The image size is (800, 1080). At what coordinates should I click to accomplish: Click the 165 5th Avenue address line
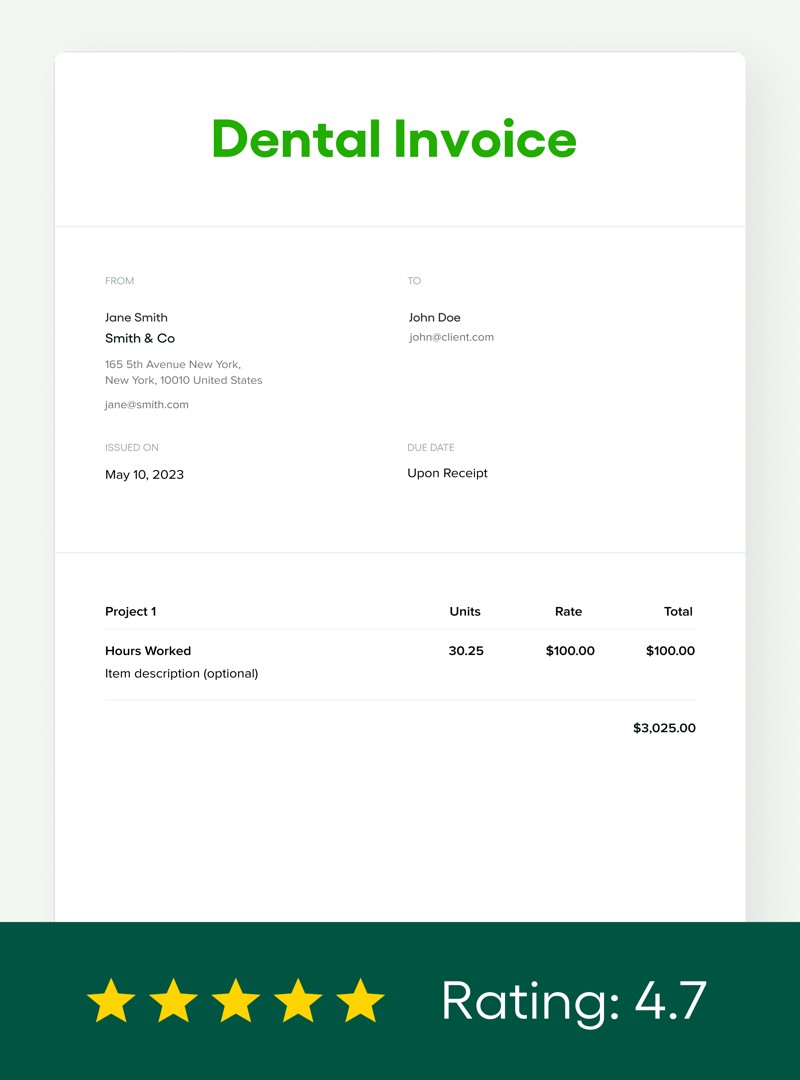pyautogui.click(x=173, y=364)
